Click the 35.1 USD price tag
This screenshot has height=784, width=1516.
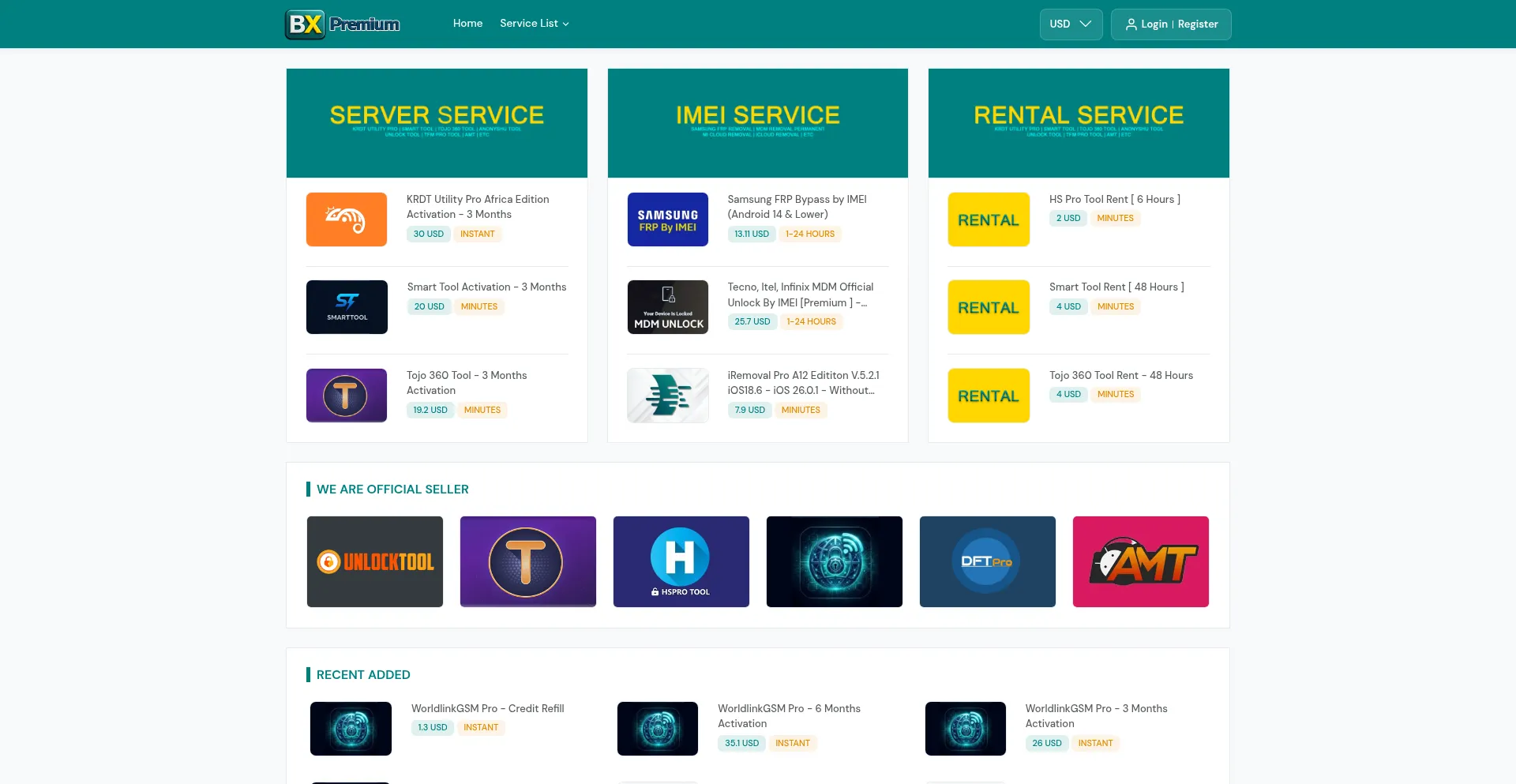coord(742,744)
